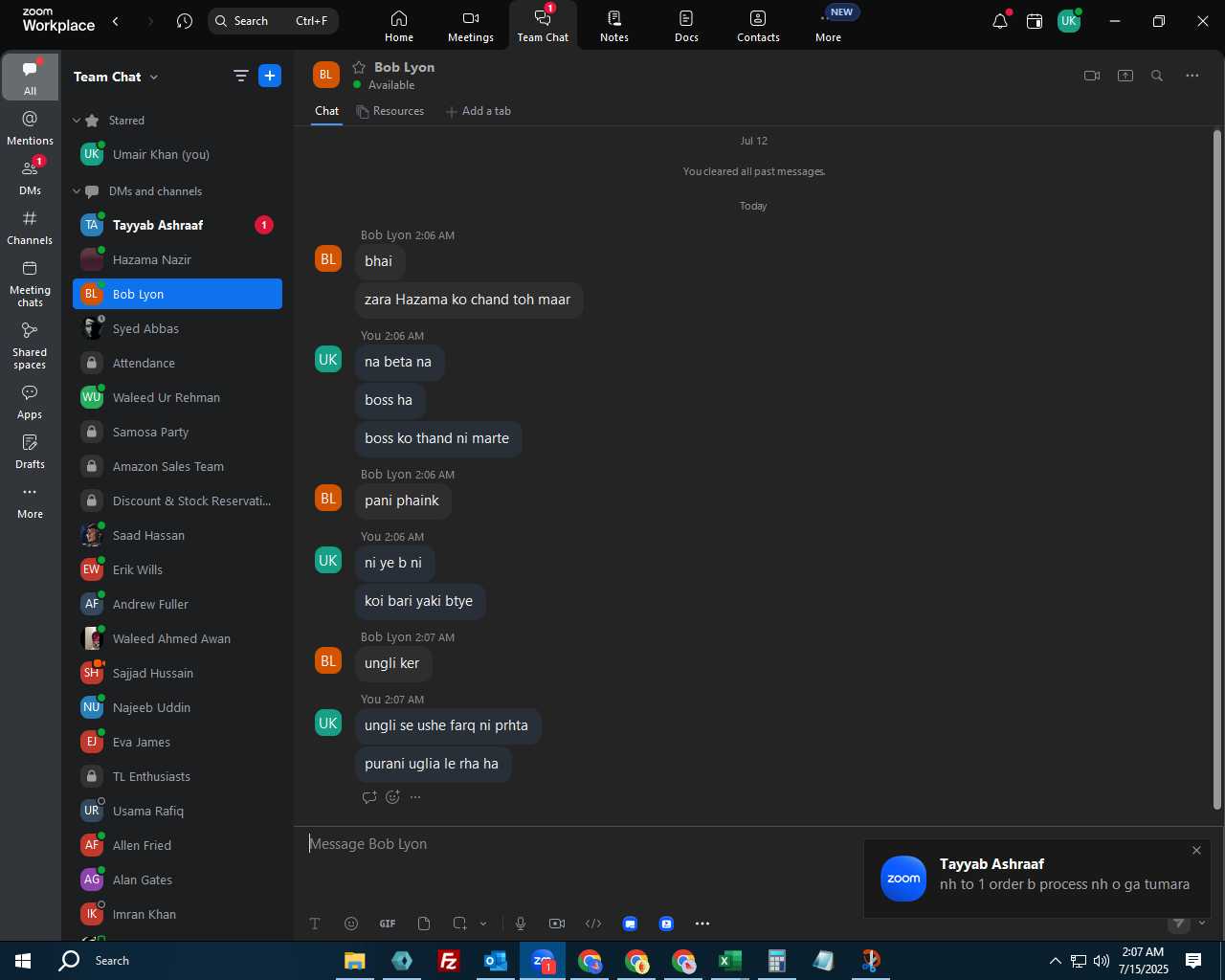Screen dimensions: 1225x980
Task: Click the blue plus new chat button
Action: 270,76
